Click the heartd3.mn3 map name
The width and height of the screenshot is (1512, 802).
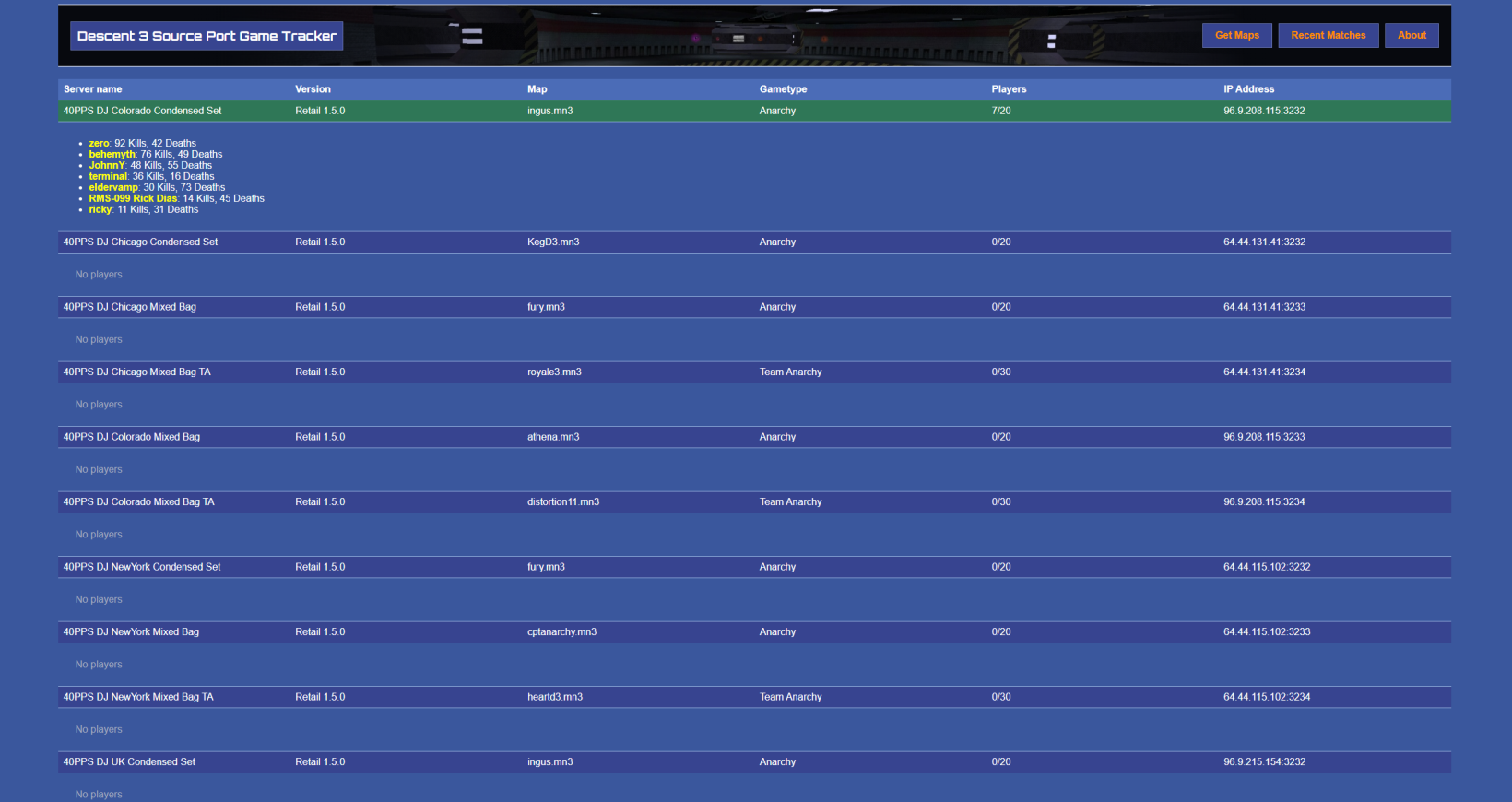pos(555,697)
